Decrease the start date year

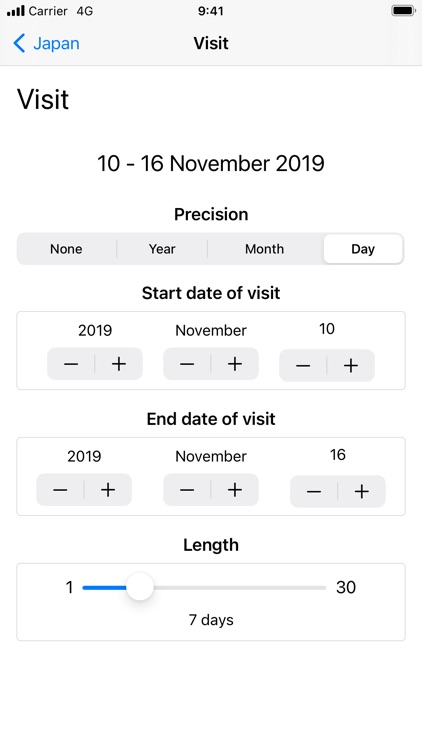(x=71, y=364)
